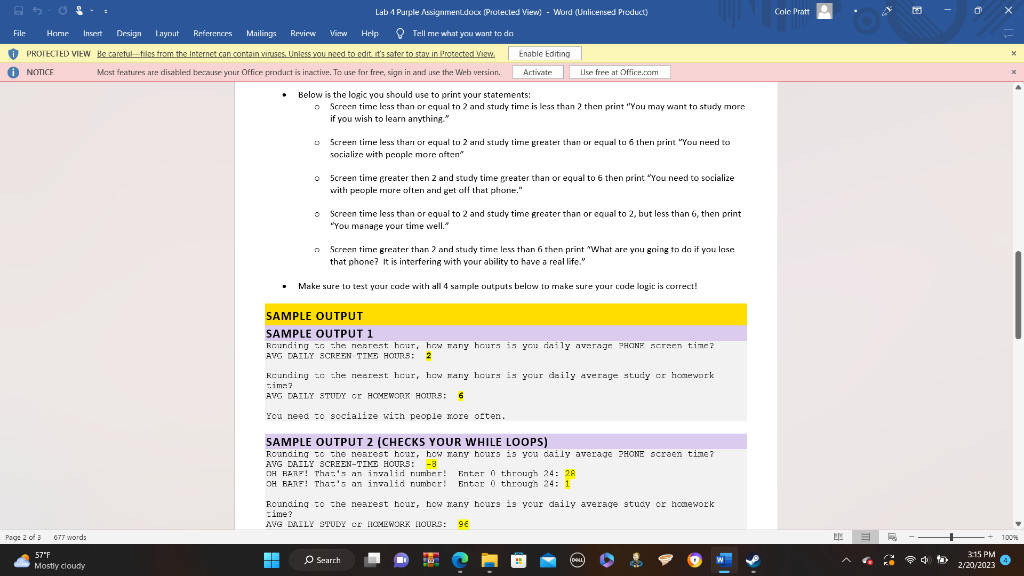
Task: Dismiss the Protected View message bar
Action: [x=1014, y=54]
